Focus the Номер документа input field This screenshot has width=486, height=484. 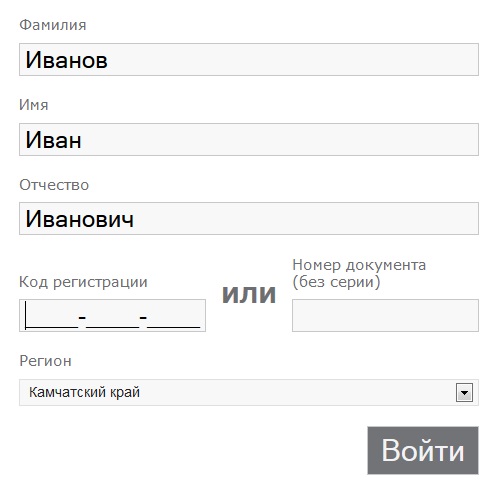385,315
